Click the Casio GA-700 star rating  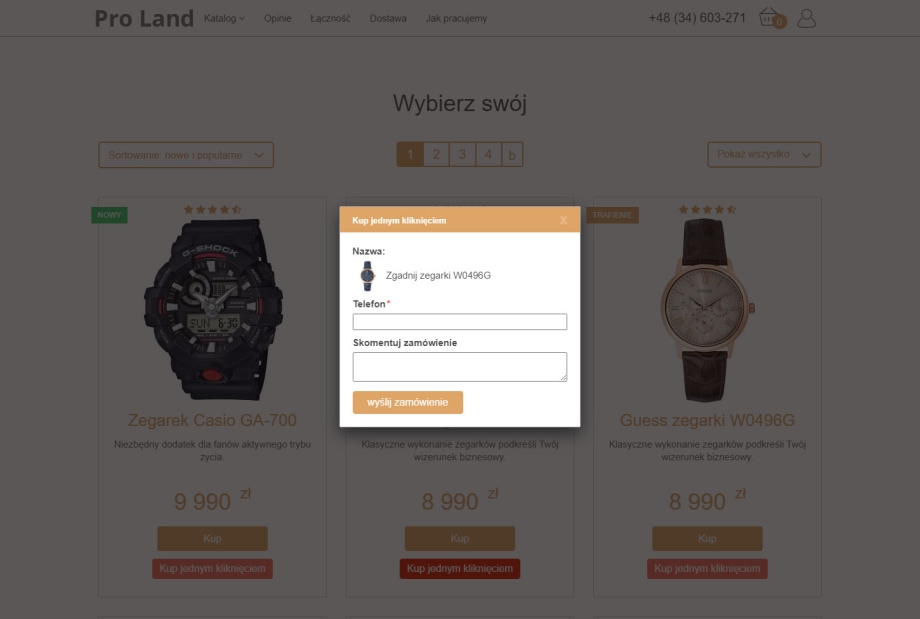[x=212, y=209]
